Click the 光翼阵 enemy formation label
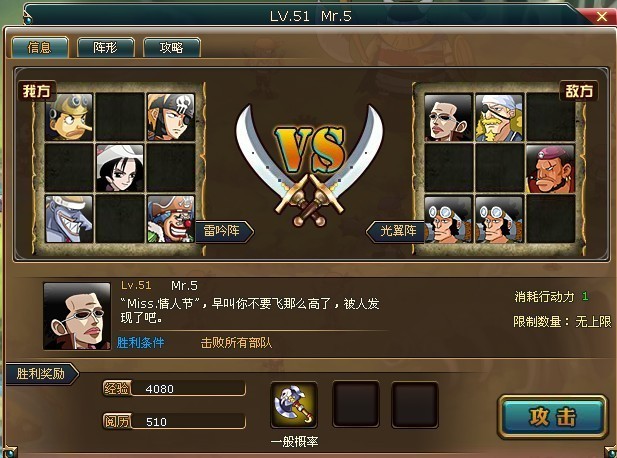 395,231
